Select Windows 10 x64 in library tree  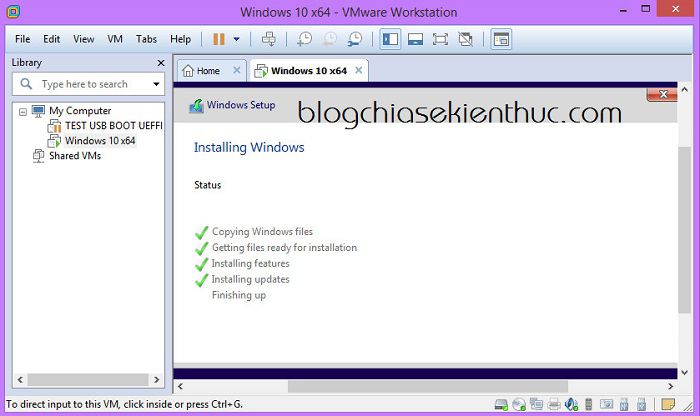click(100, 141)
